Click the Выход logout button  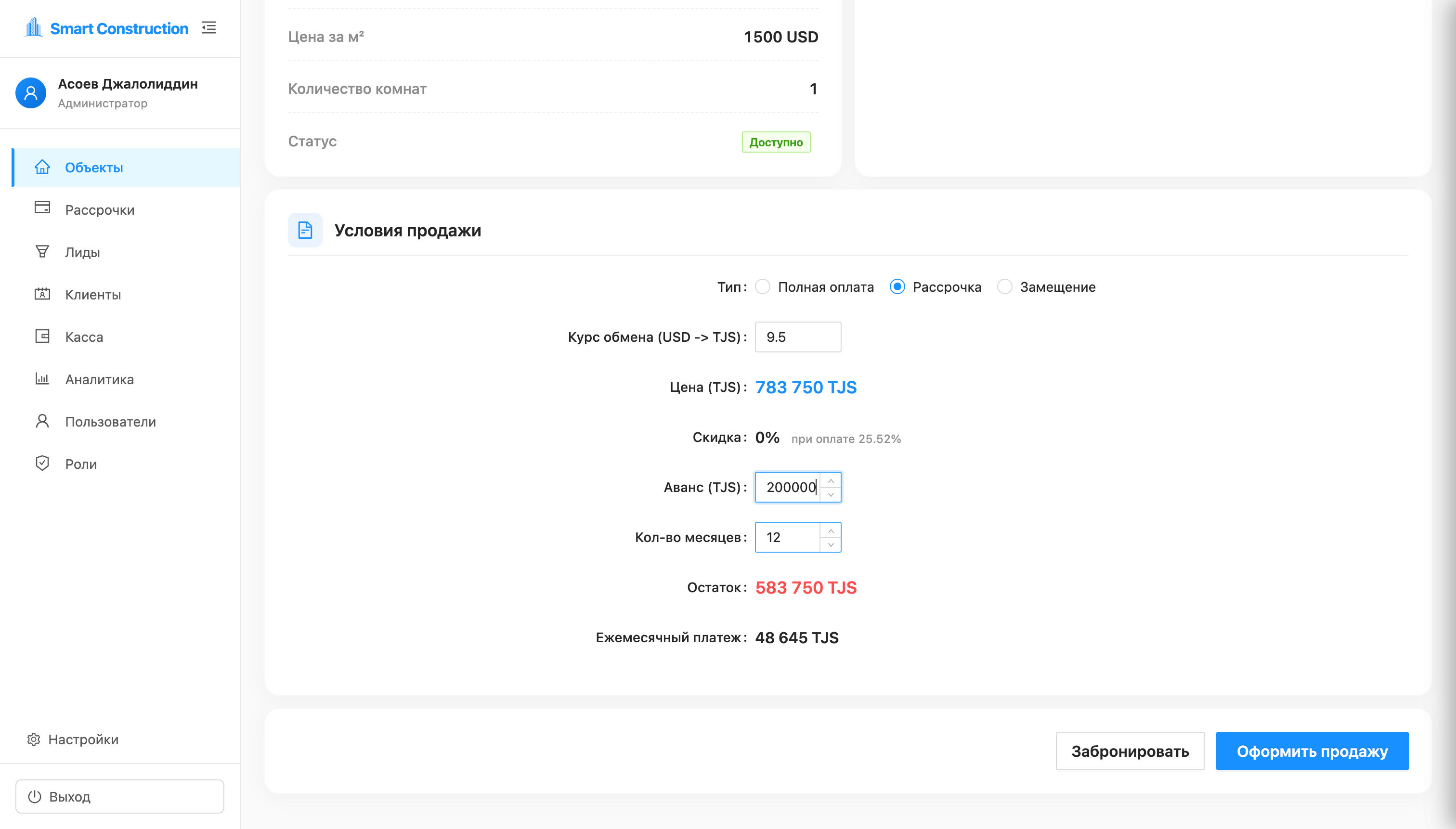[119, 796]
